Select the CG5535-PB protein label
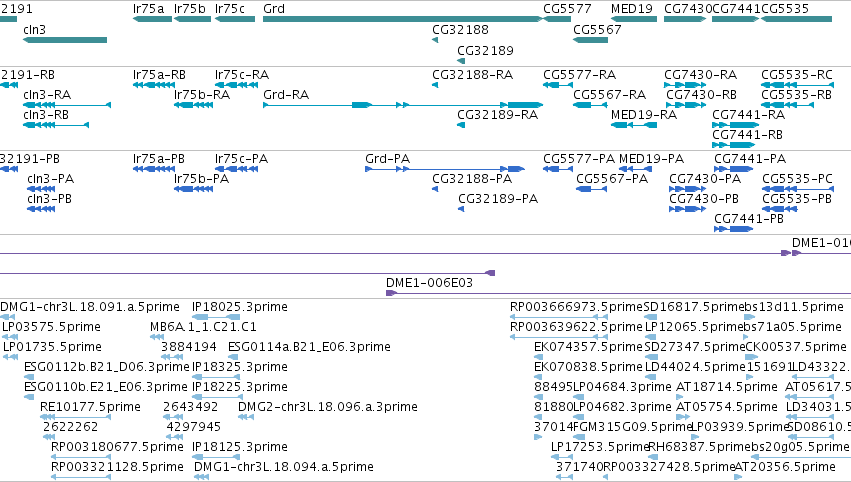Screen dimensions: 851x482 coord(797,199)
